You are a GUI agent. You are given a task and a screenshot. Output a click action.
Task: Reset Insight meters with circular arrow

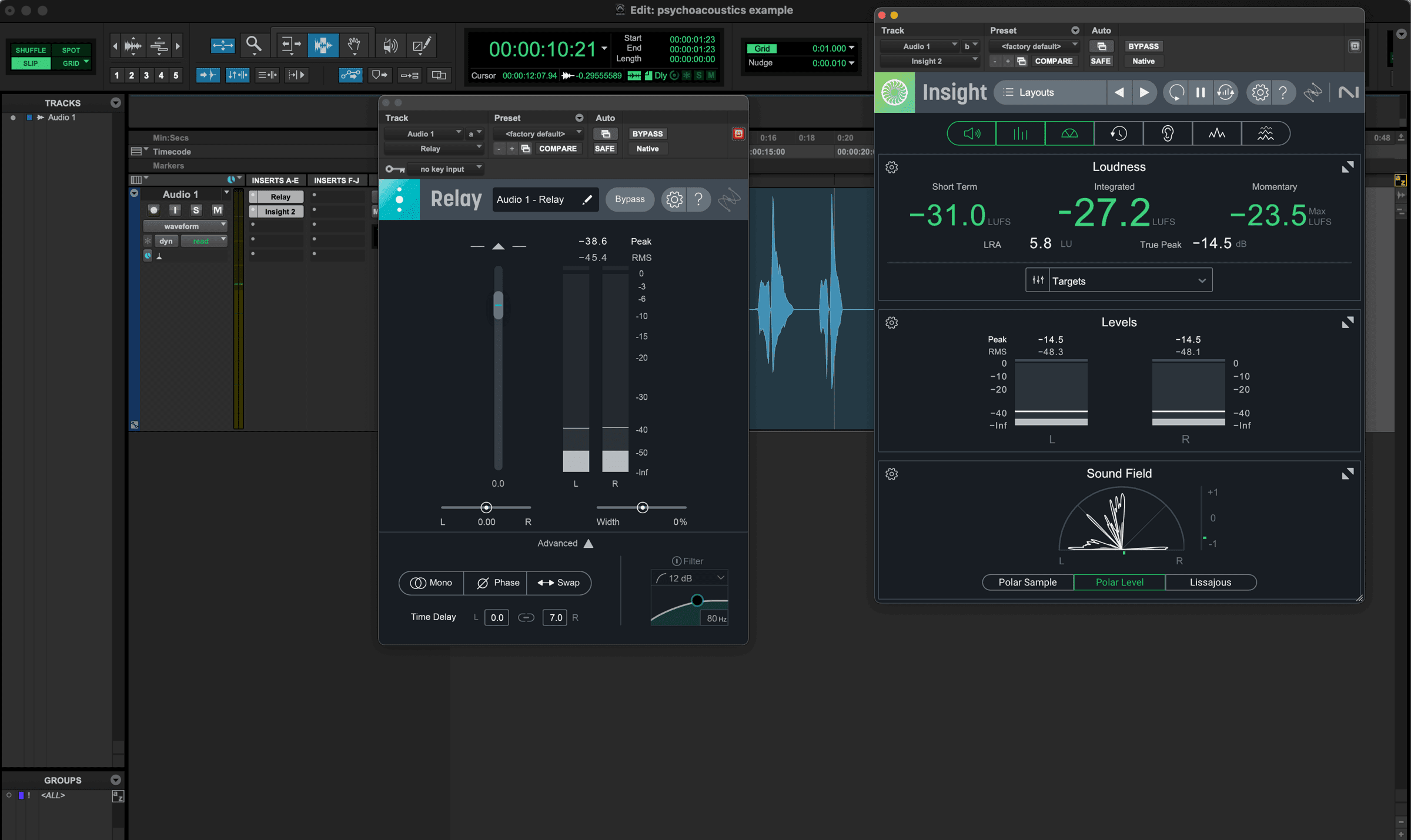click(1176, 92)
